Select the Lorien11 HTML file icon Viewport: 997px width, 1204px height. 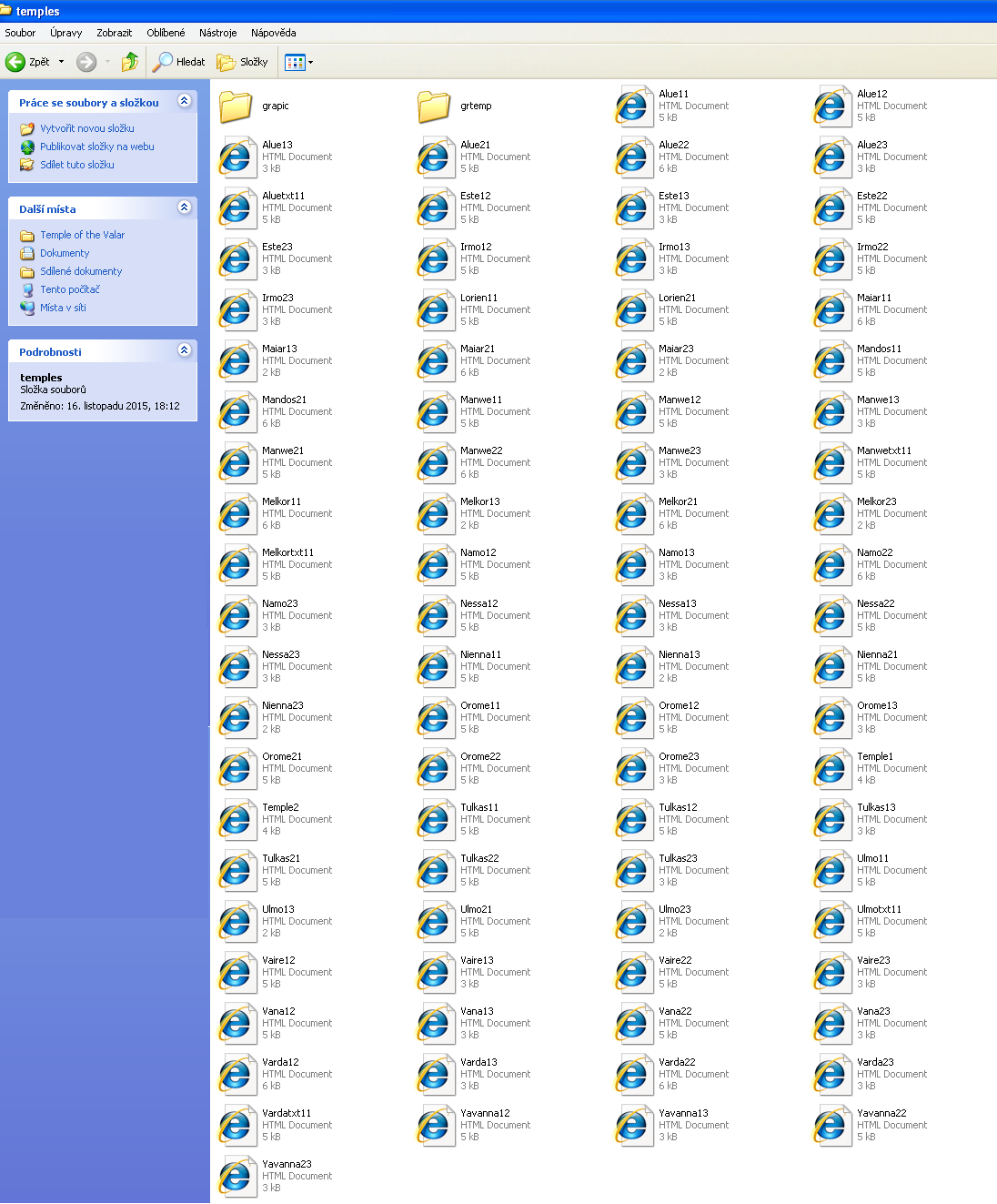pos(436,309)
